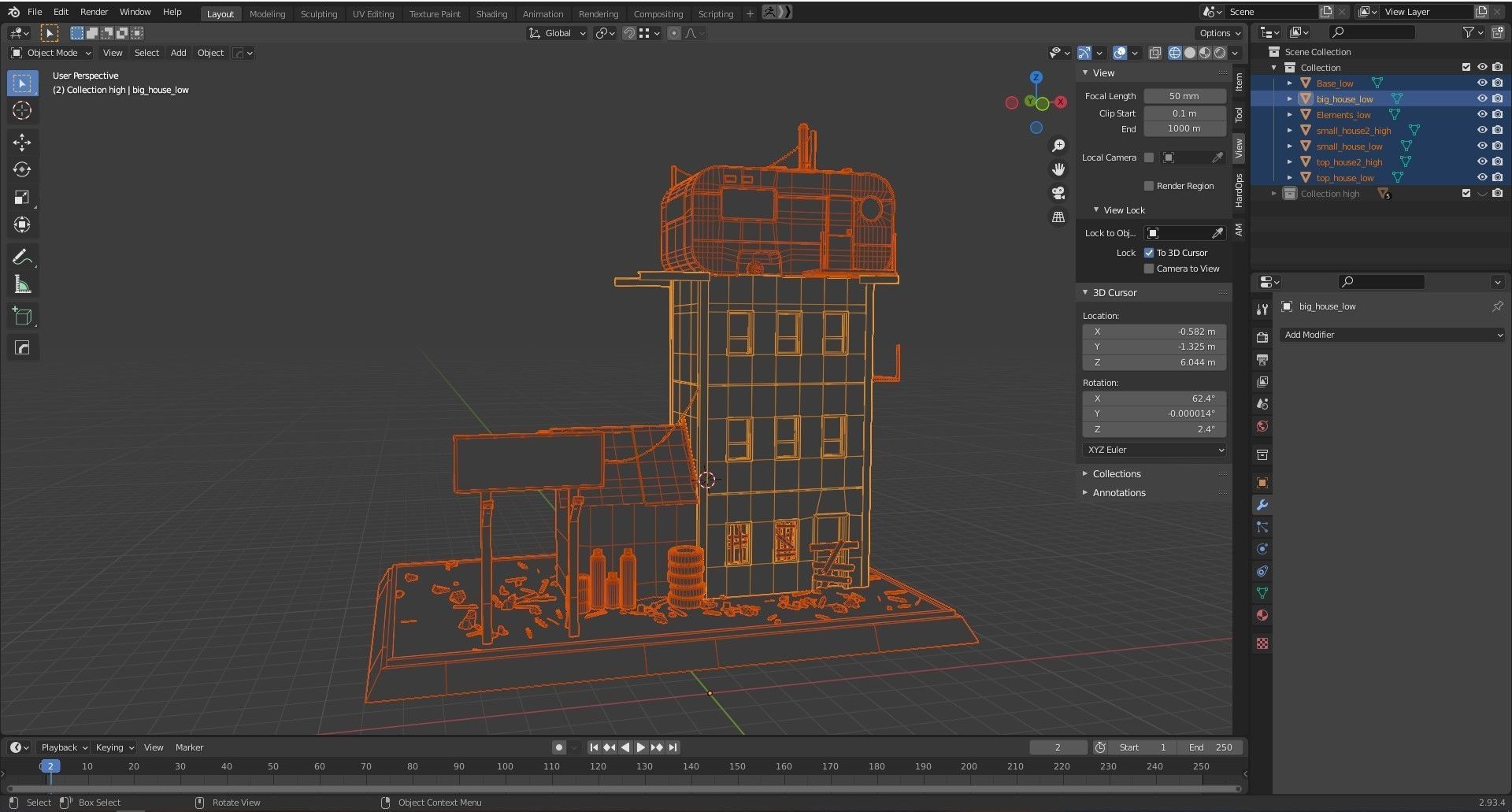Open World properties tab icon

pos(1262,426)
